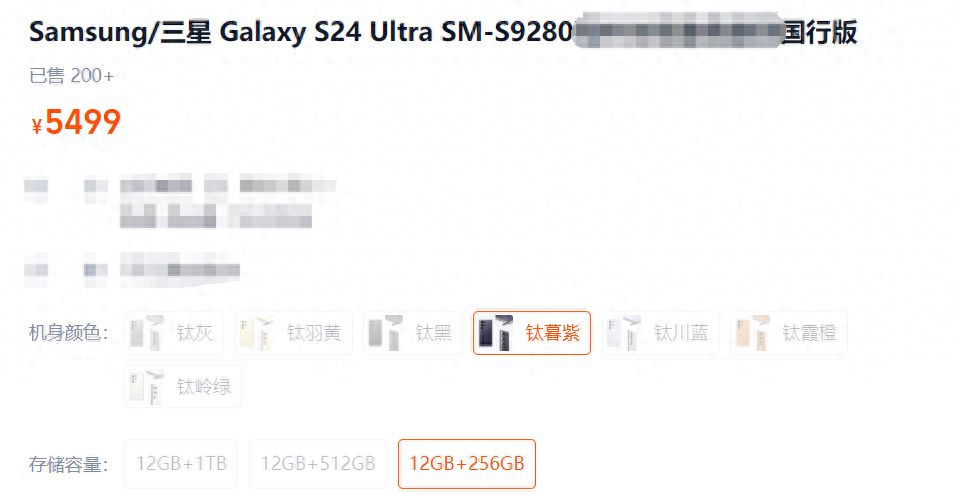Select the 钛羽黄 color option

coord(294,333)
